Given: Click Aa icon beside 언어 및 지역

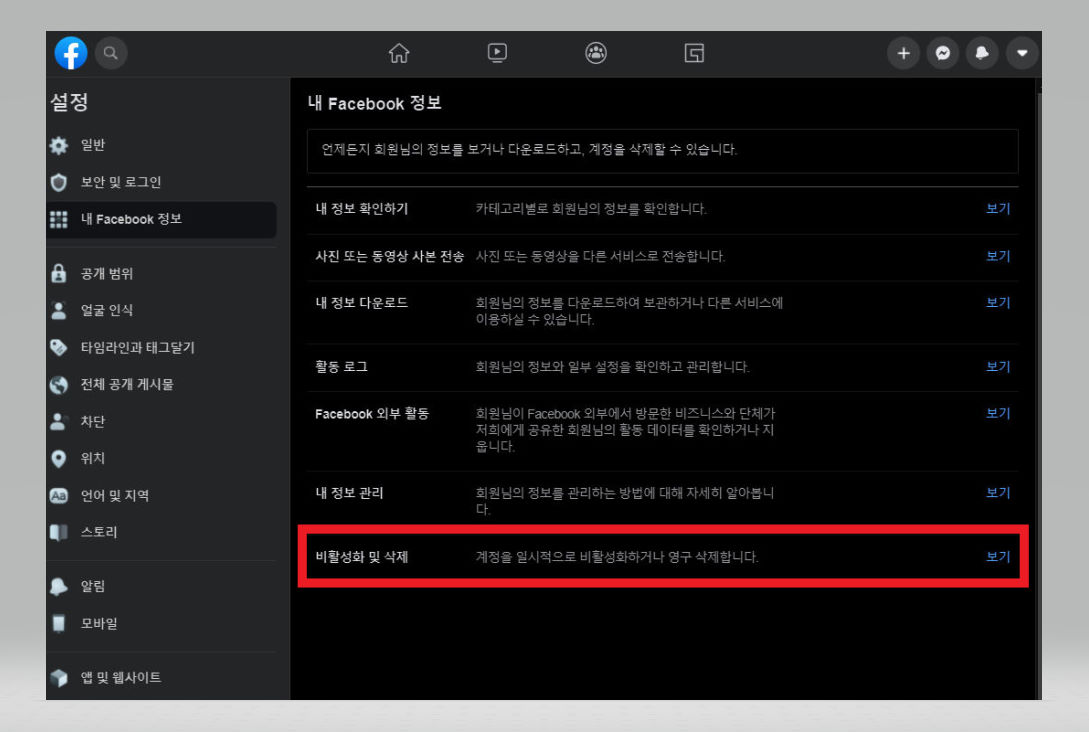Looking at the screenshot, I should click(59, 495).
